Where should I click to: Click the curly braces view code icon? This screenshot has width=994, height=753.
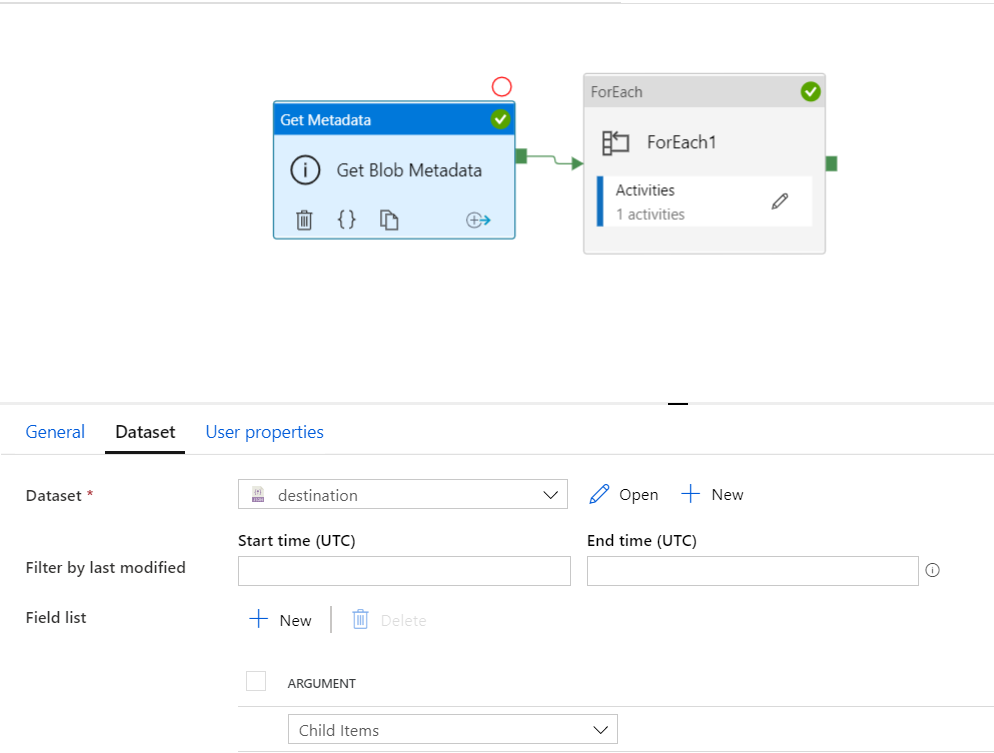point(346,220)
